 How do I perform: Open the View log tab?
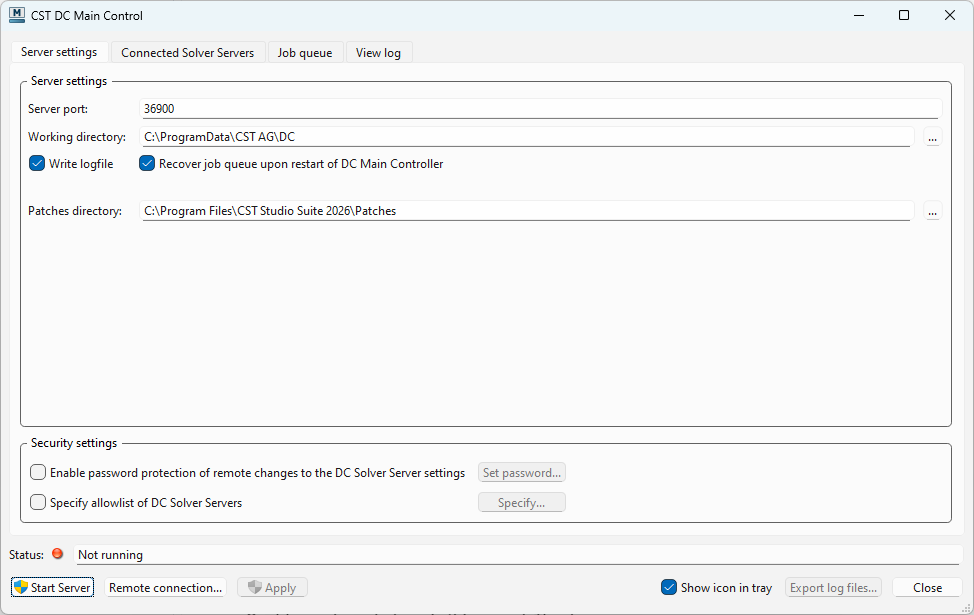click(378, 53)
